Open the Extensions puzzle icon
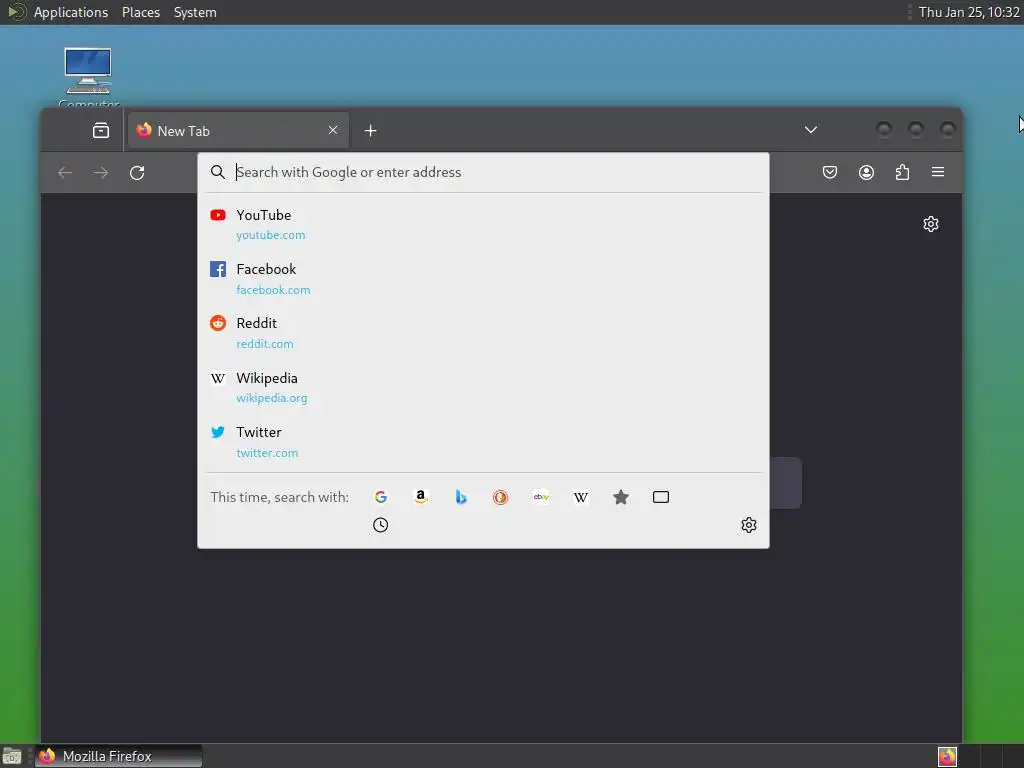This screenshot has height=768, width=1024. [x=903, y=172]
